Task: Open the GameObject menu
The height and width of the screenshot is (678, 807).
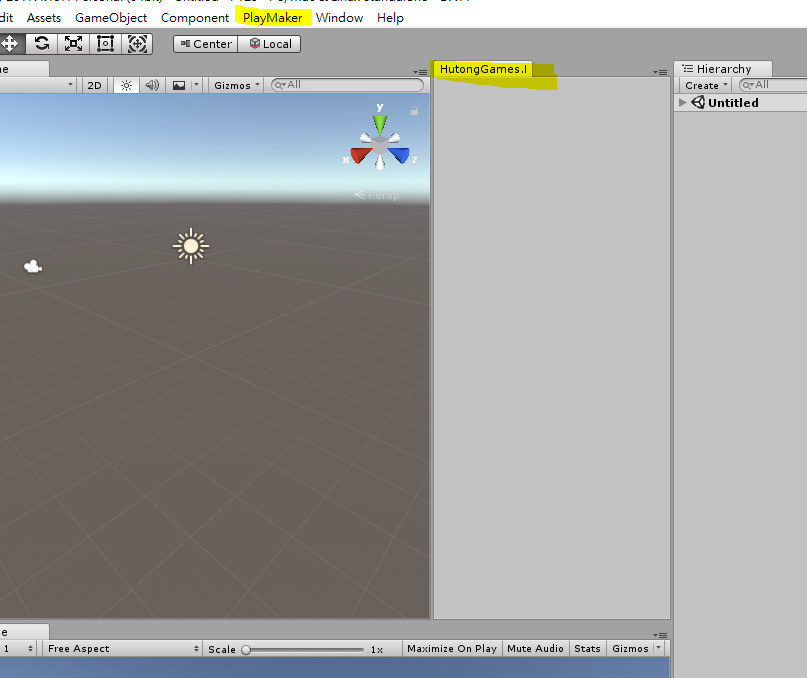Action: click(x=111, y=18)
